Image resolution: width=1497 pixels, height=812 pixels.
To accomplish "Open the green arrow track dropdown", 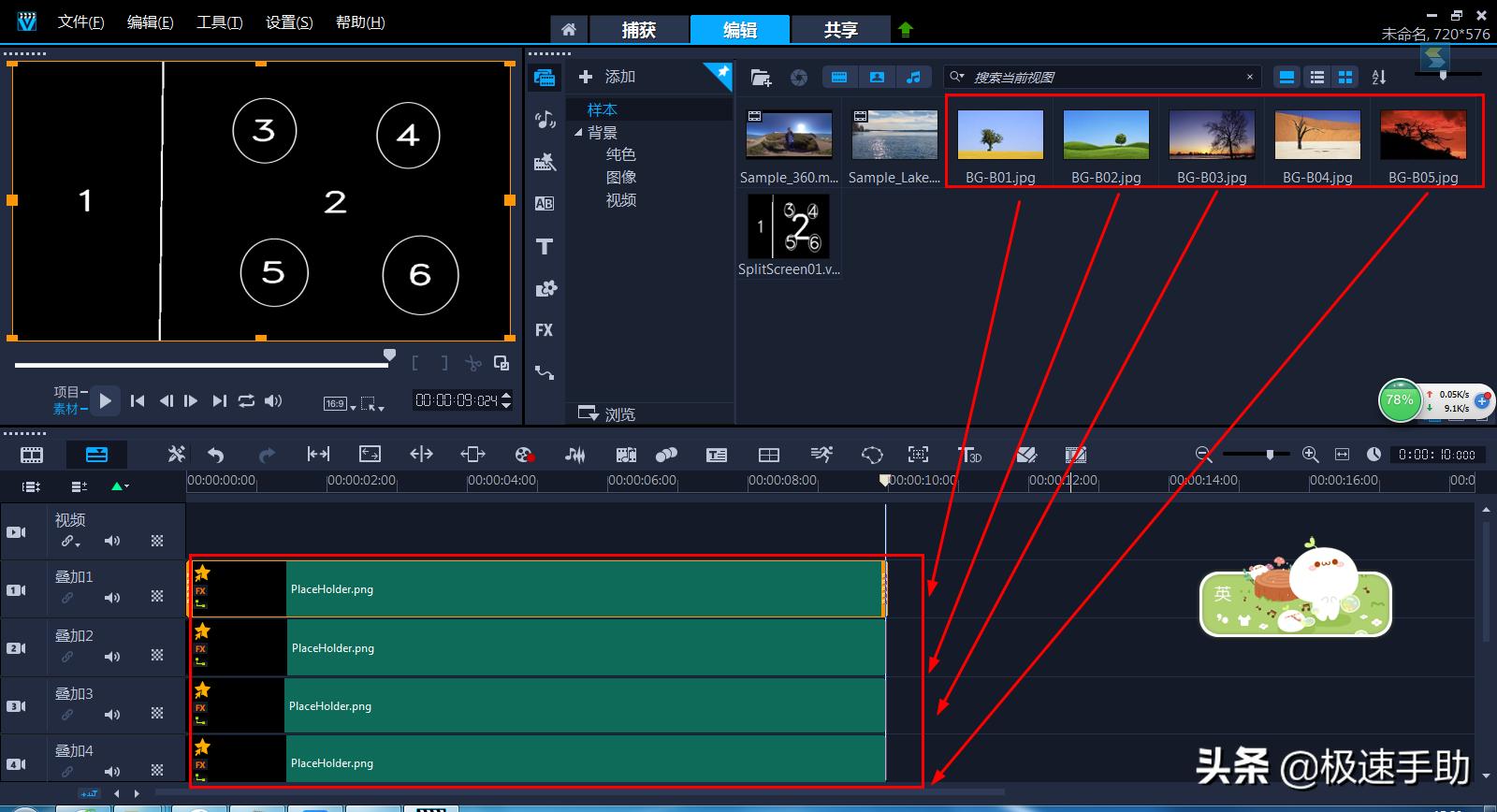I will tap(120, 486).
